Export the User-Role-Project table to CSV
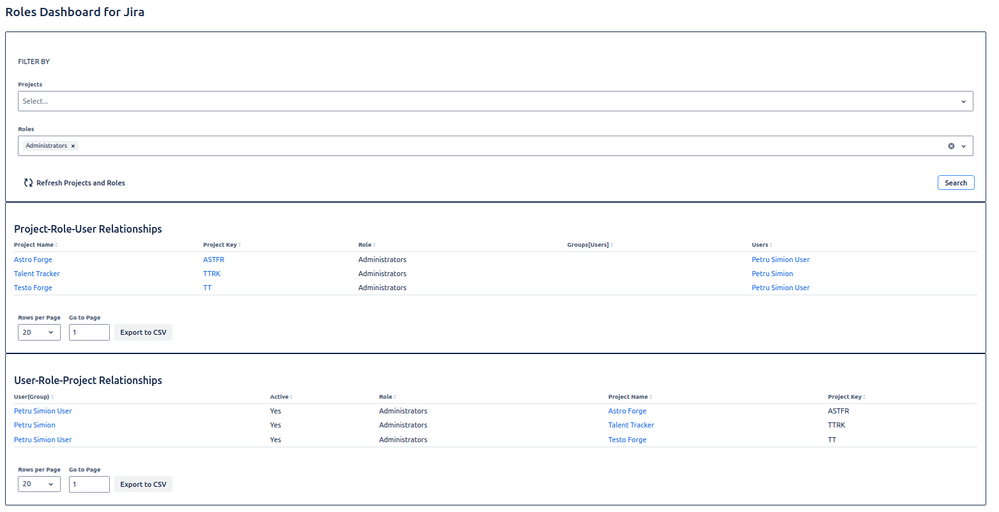The height and width of the screenshot is (512, 999). tap(143, 485)
